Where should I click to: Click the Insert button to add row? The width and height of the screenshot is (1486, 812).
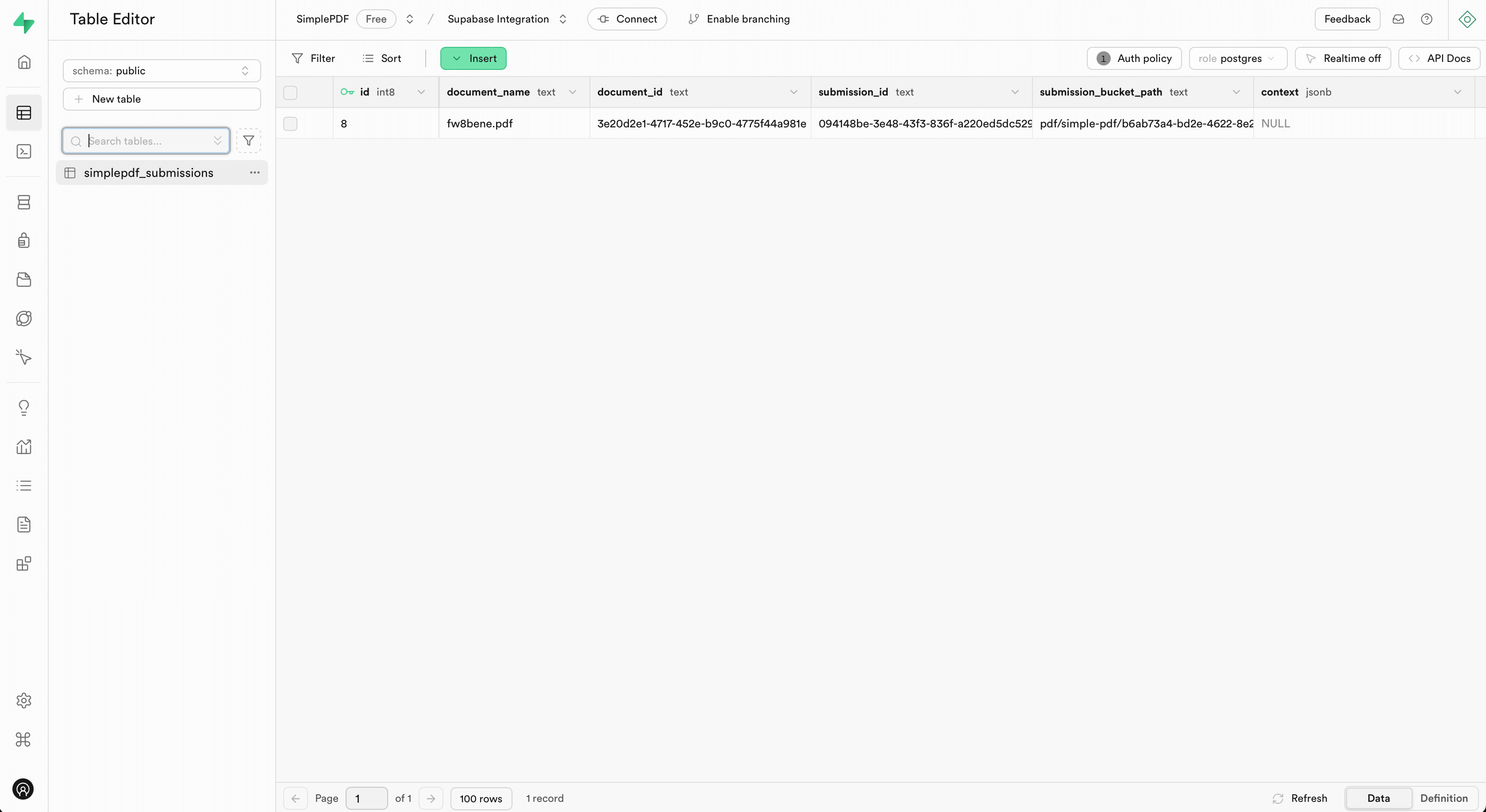click(473, 58)
